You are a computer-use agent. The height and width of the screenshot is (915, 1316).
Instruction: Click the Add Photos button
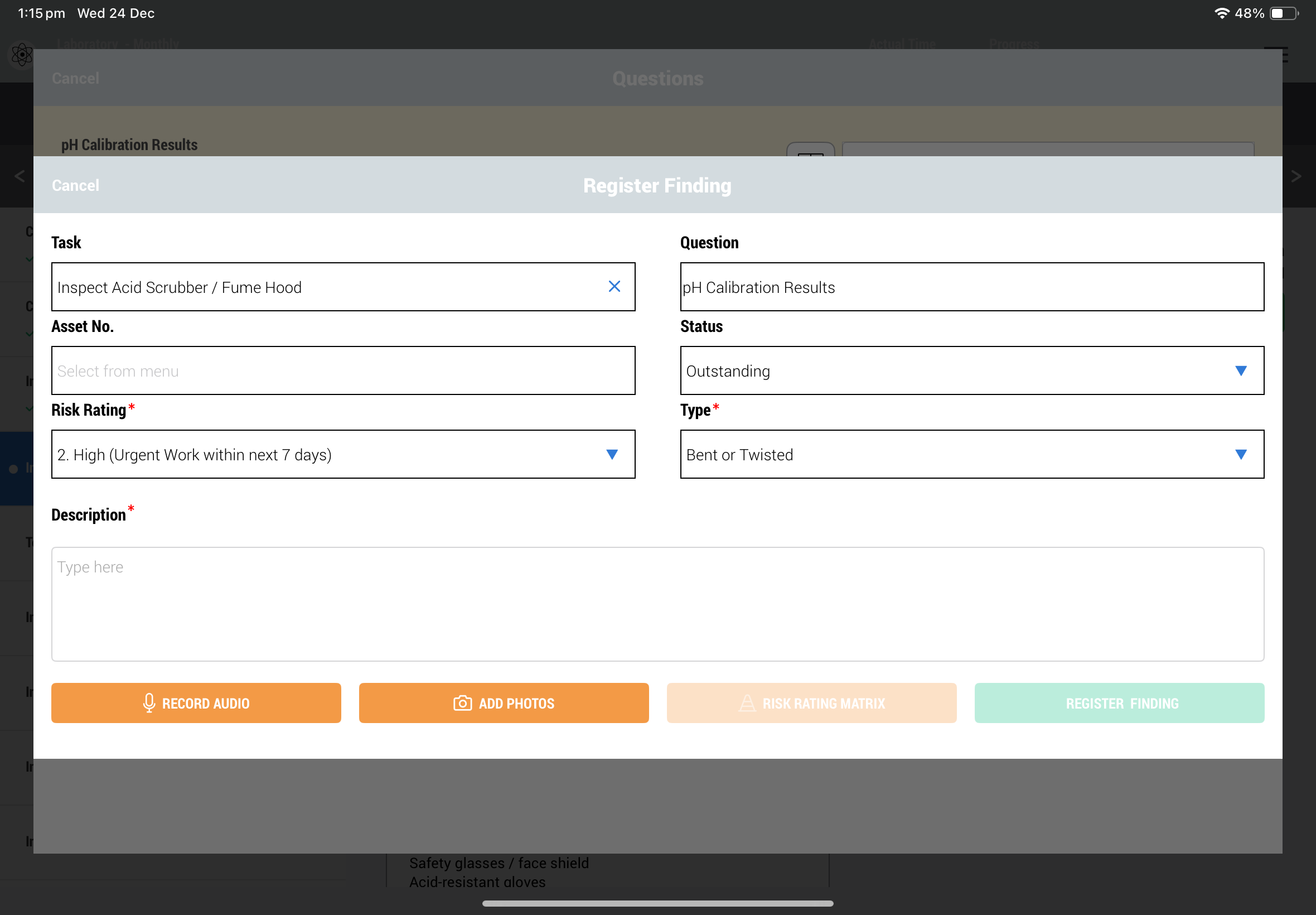click(x=504, y=703)
